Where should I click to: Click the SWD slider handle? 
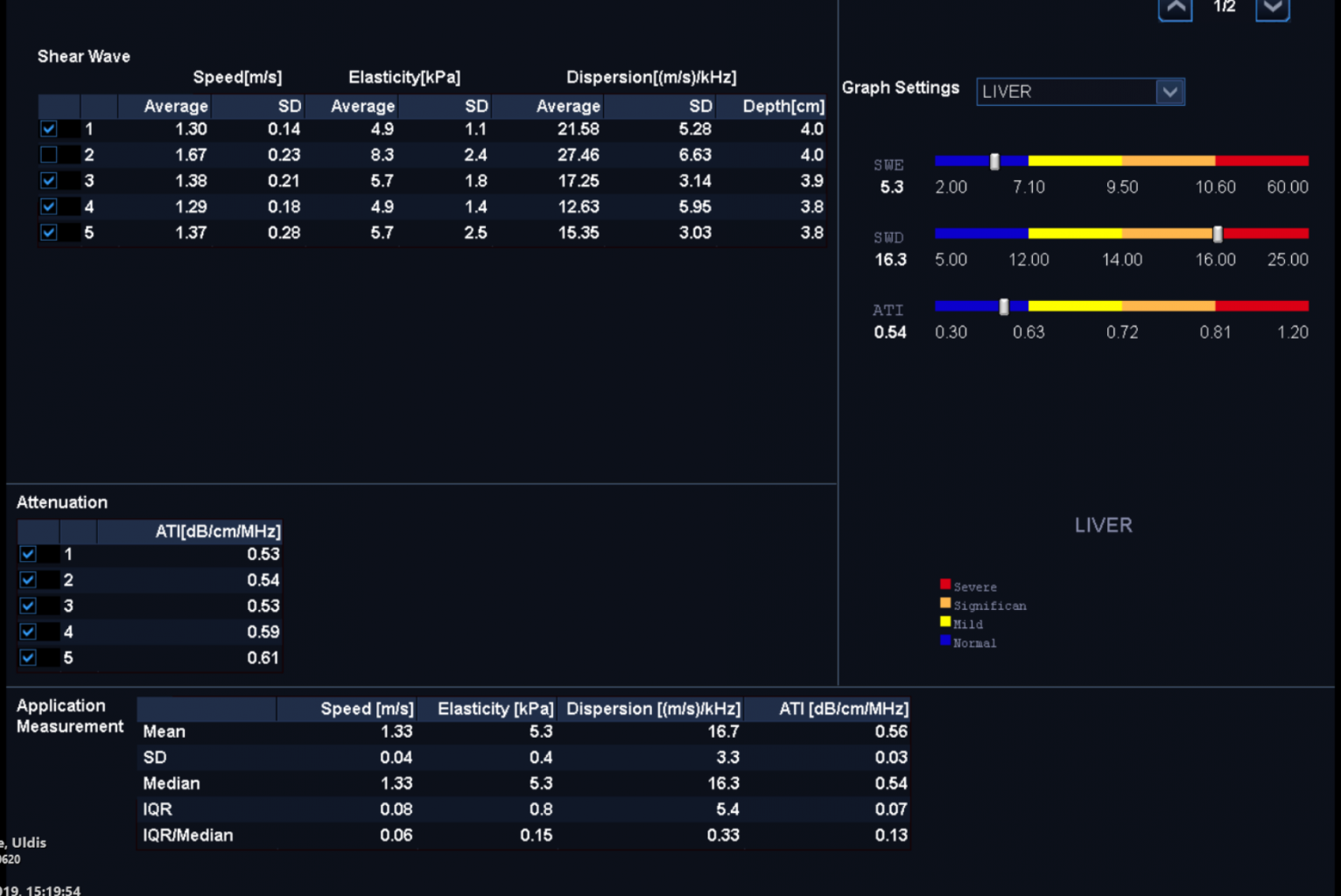tap(1218, 234)
